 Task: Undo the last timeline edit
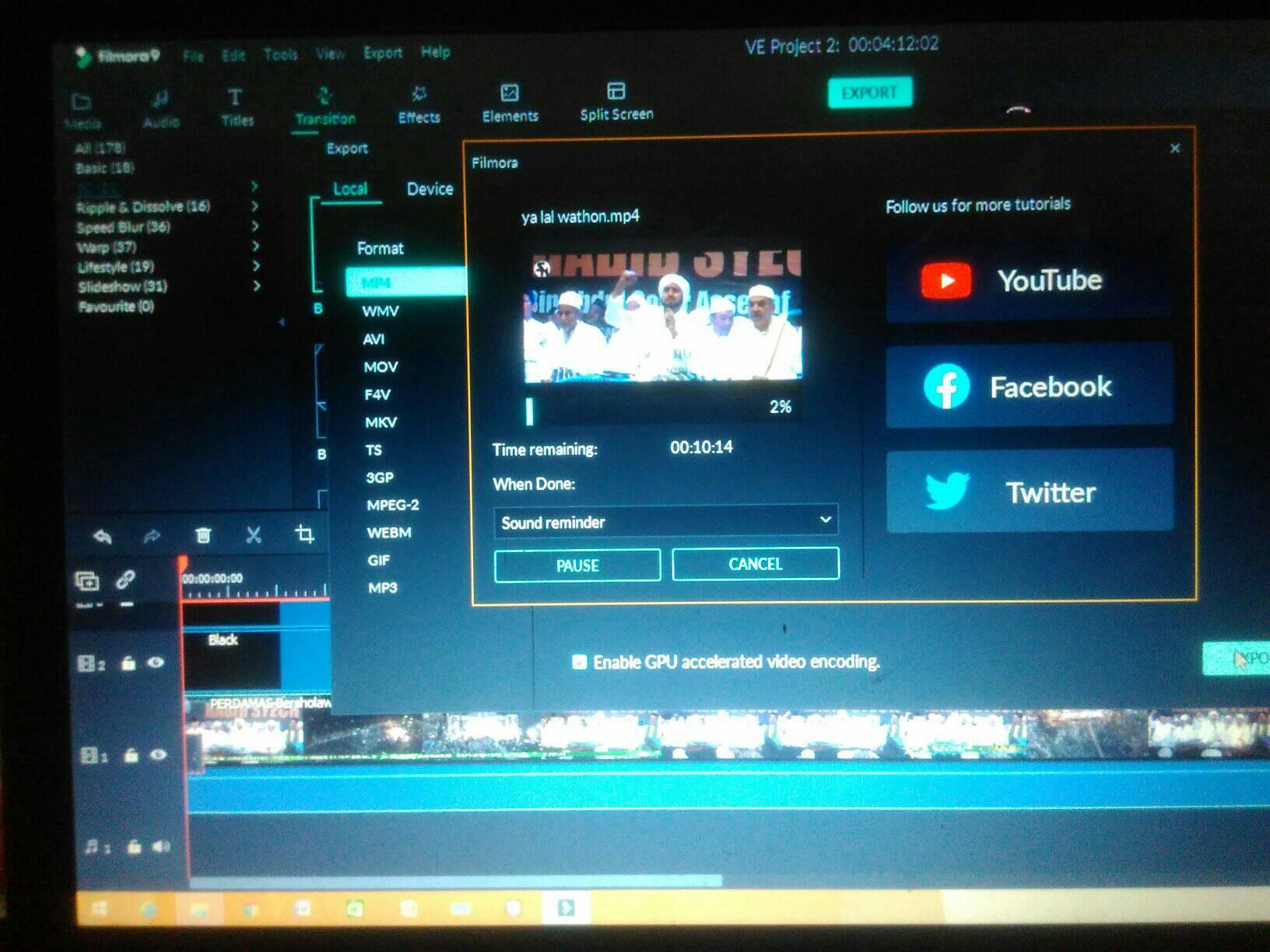(102, 536)
